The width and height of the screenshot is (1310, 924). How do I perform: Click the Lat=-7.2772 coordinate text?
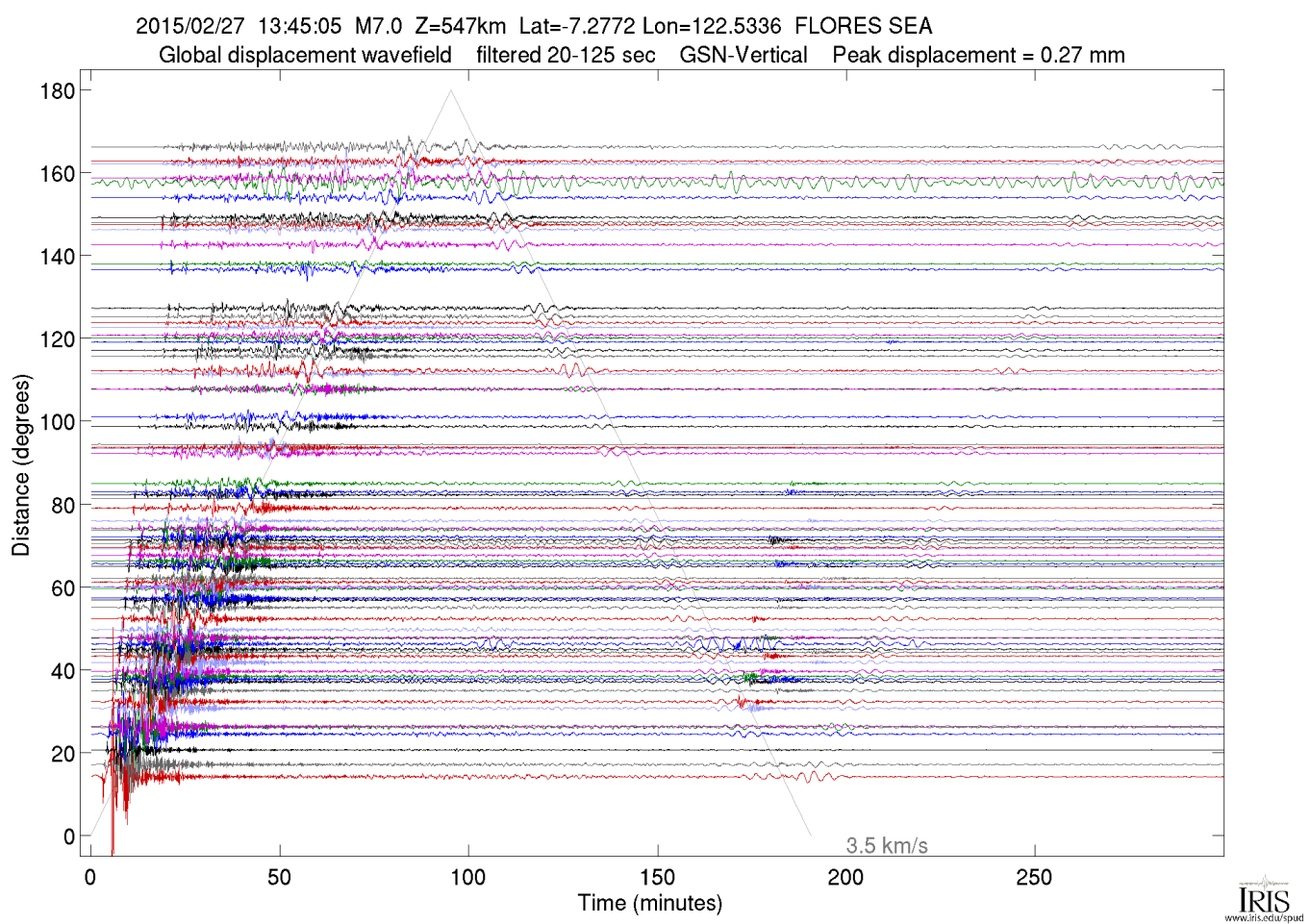pos(576,26)
